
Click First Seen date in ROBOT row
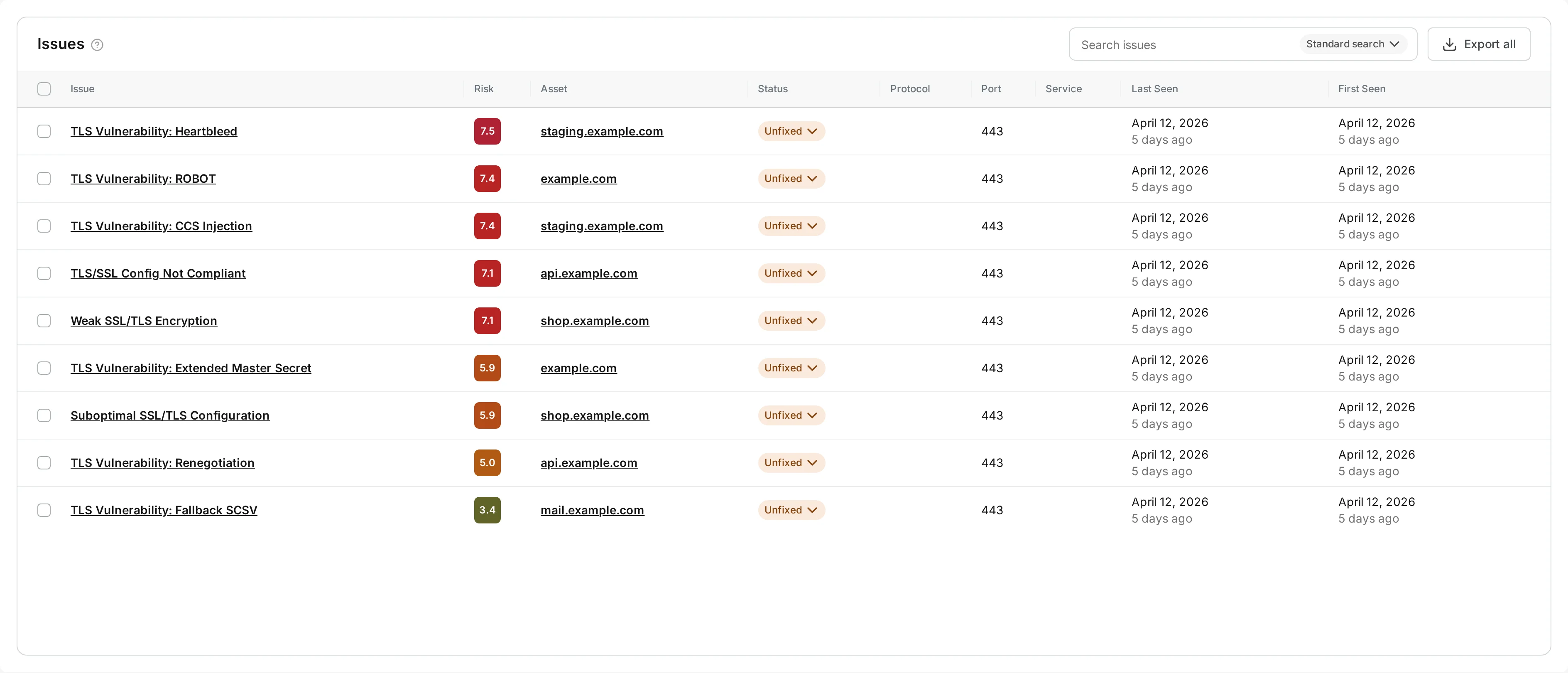point(1376,170)
